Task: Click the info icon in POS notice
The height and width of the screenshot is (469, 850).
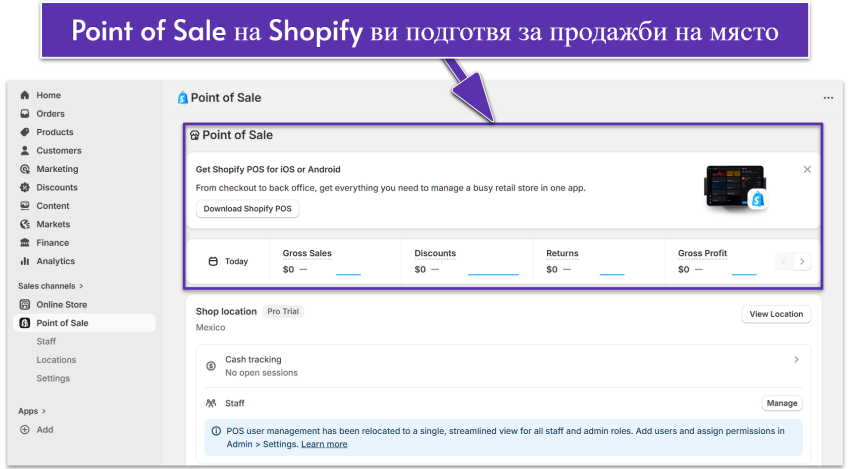Action: point(216,431)
